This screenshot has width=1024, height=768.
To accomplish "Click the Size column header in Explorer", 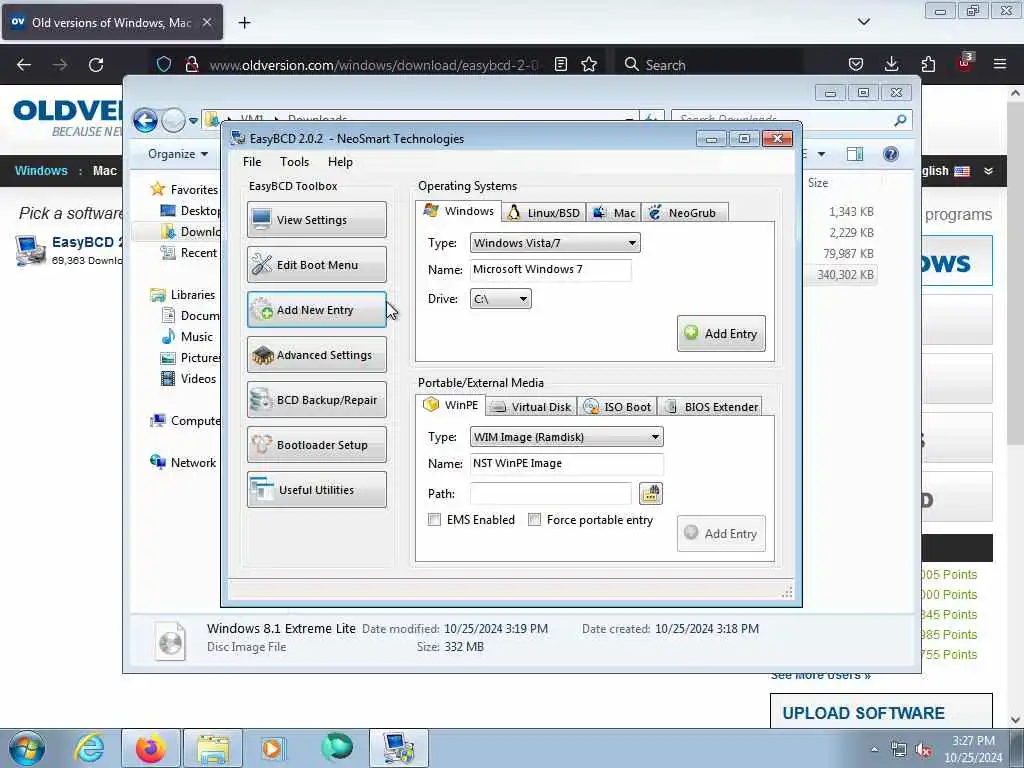I will [818, 183].
